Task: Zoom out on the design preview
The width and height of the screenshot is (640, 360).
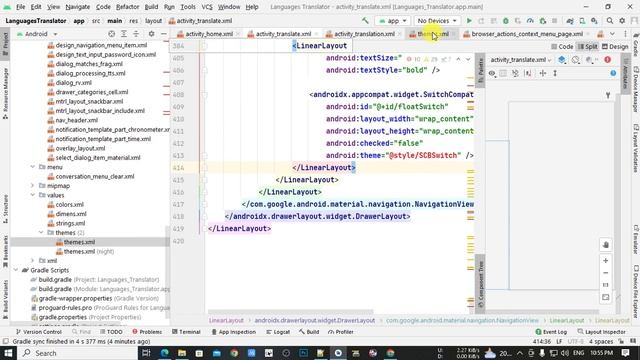Action: (606, 273)
